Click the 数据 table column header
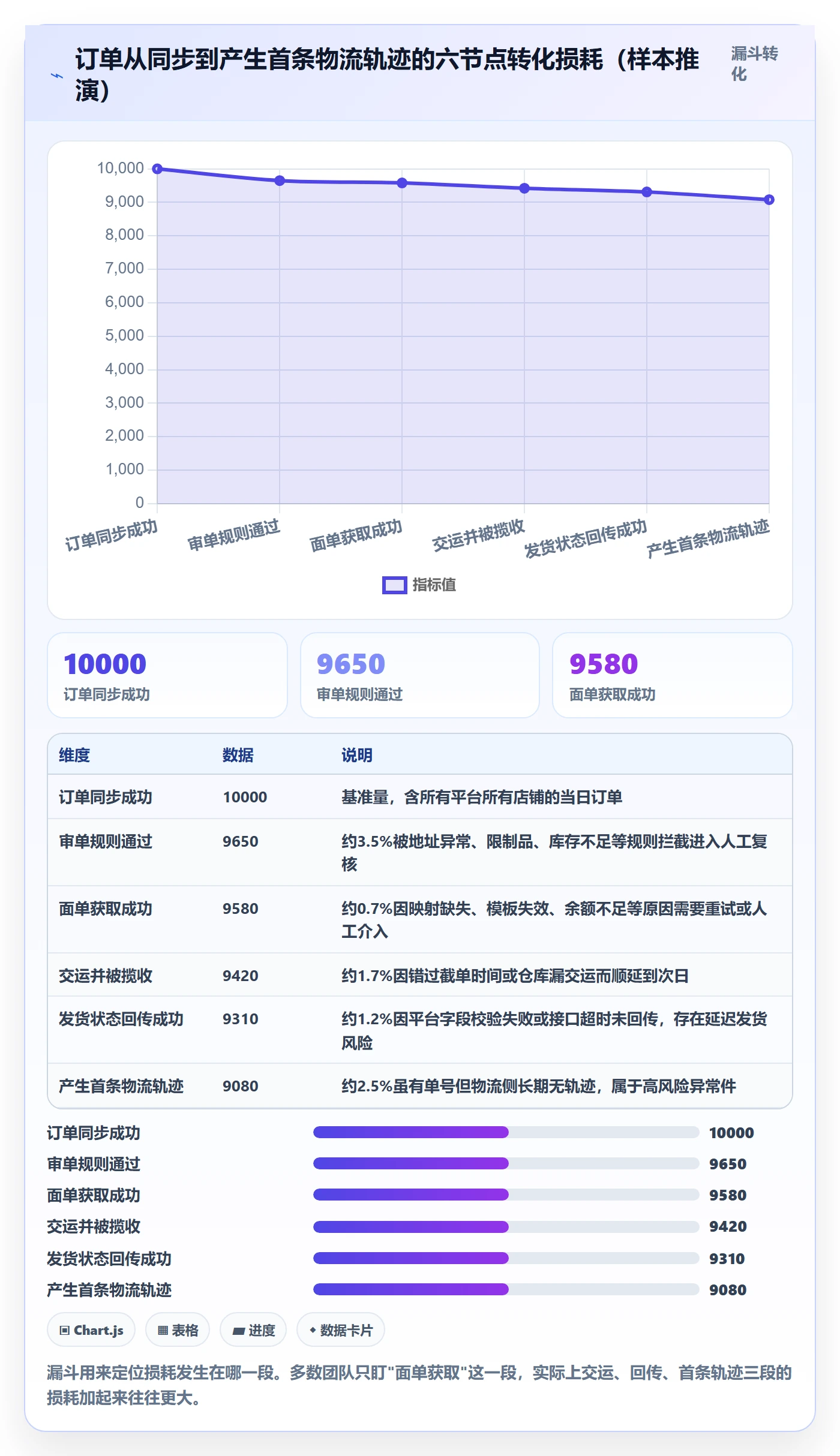 point(238,755)
